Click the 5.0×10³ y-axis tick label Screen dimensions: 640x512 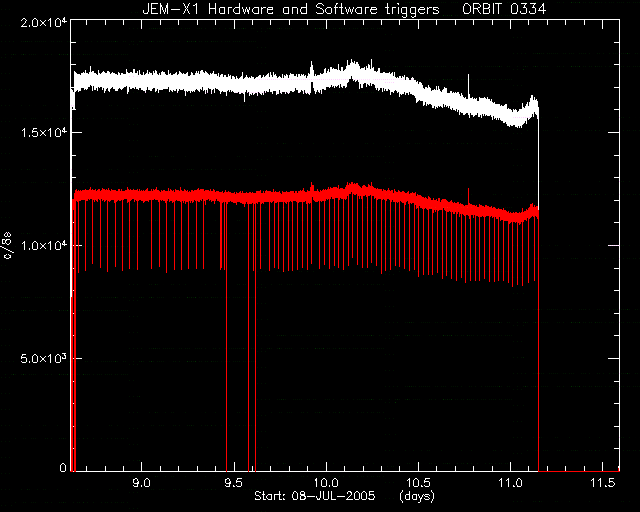point(44,358)
